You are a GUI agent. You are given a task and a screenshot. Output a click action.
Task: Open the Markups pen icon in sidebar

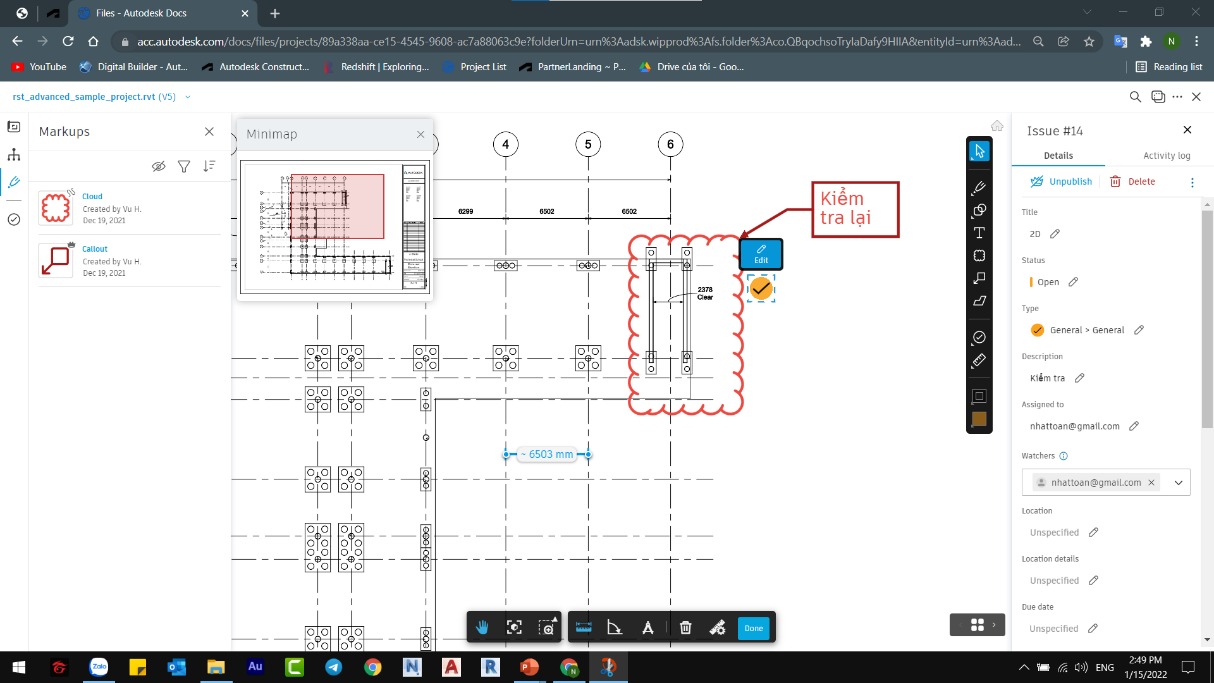tap(14, 183)
